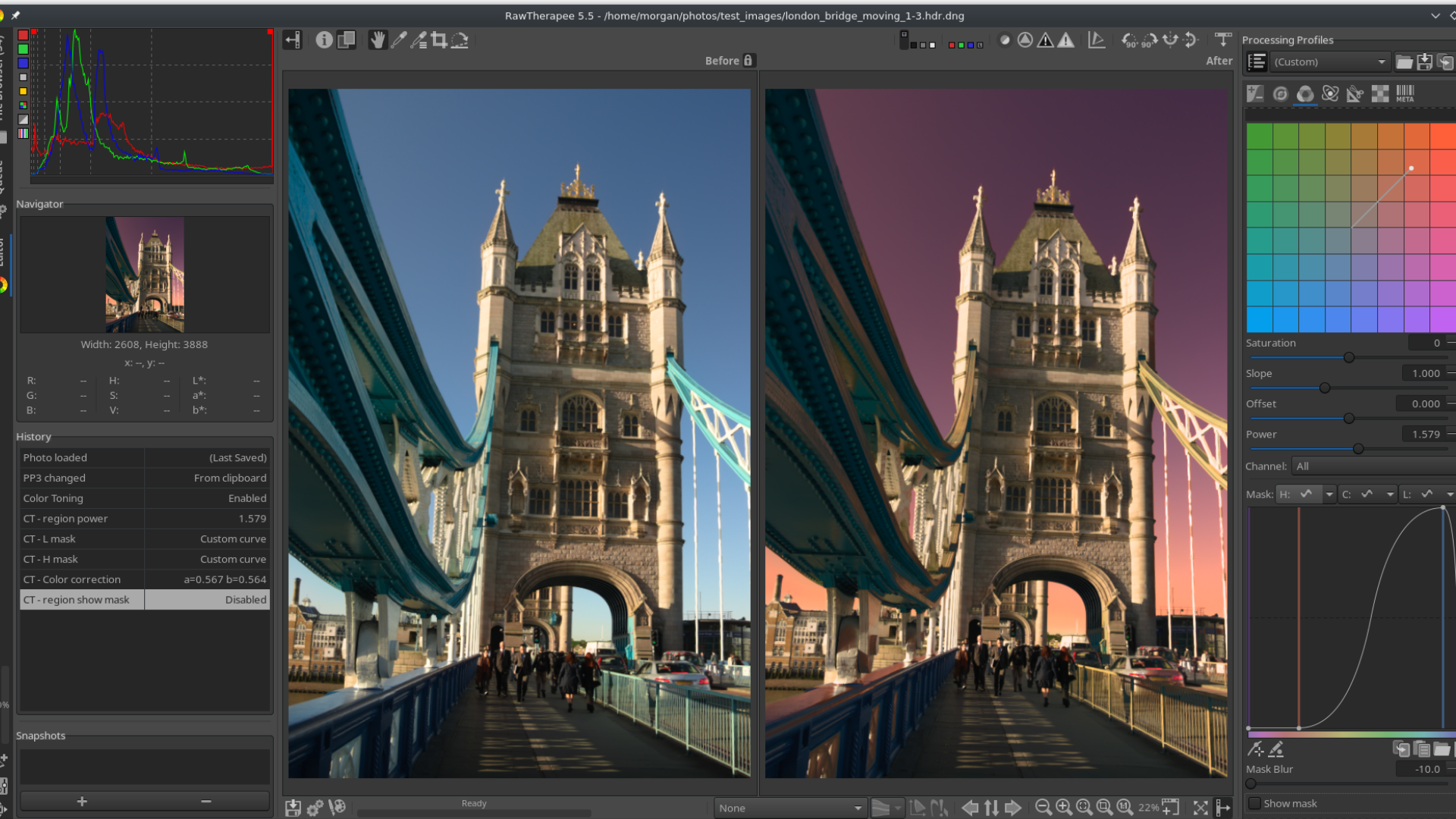Open the Meta tab icon

point(1404,93)
